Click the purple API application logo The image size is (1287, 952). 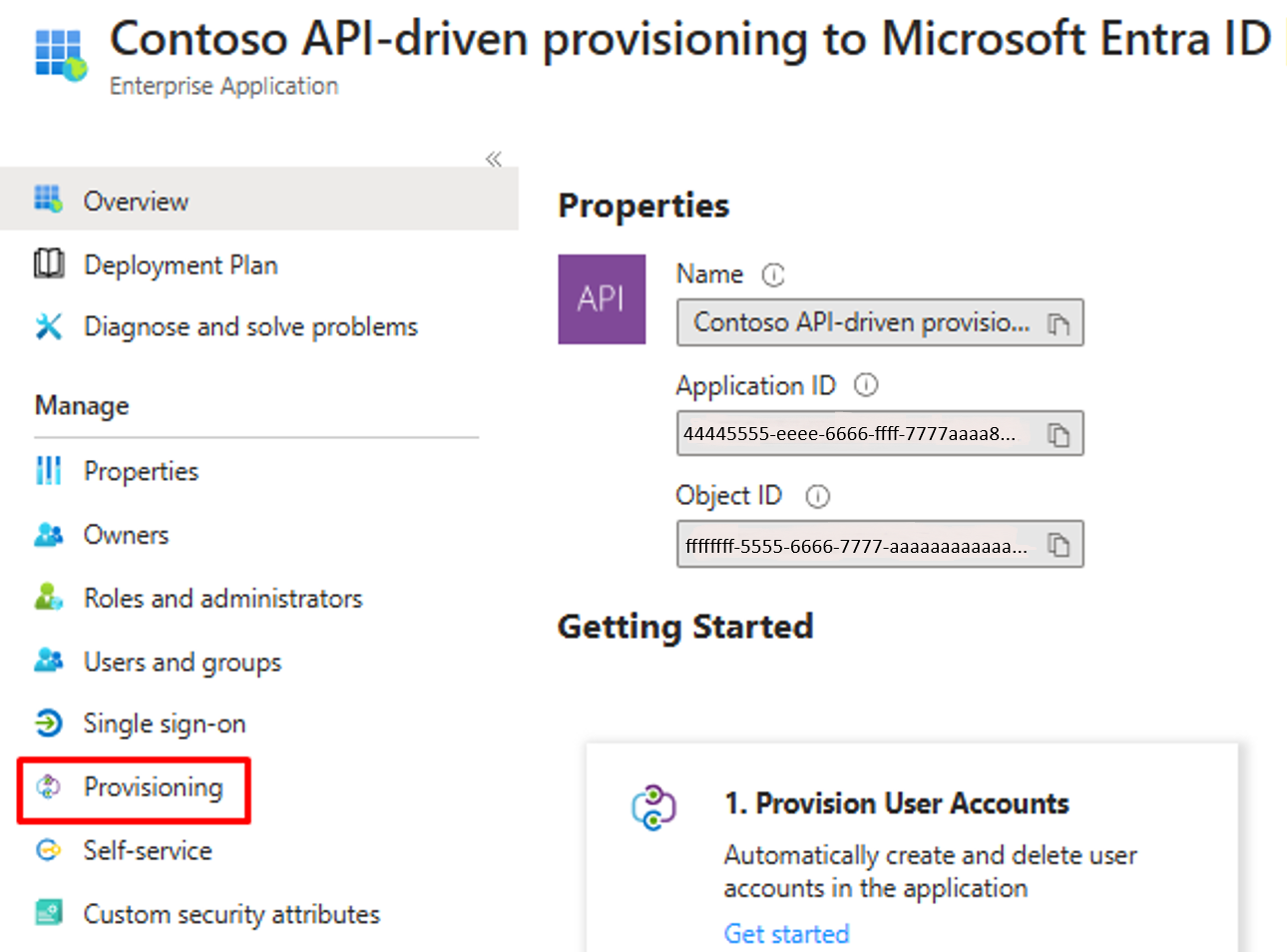(x=602, y=299)
